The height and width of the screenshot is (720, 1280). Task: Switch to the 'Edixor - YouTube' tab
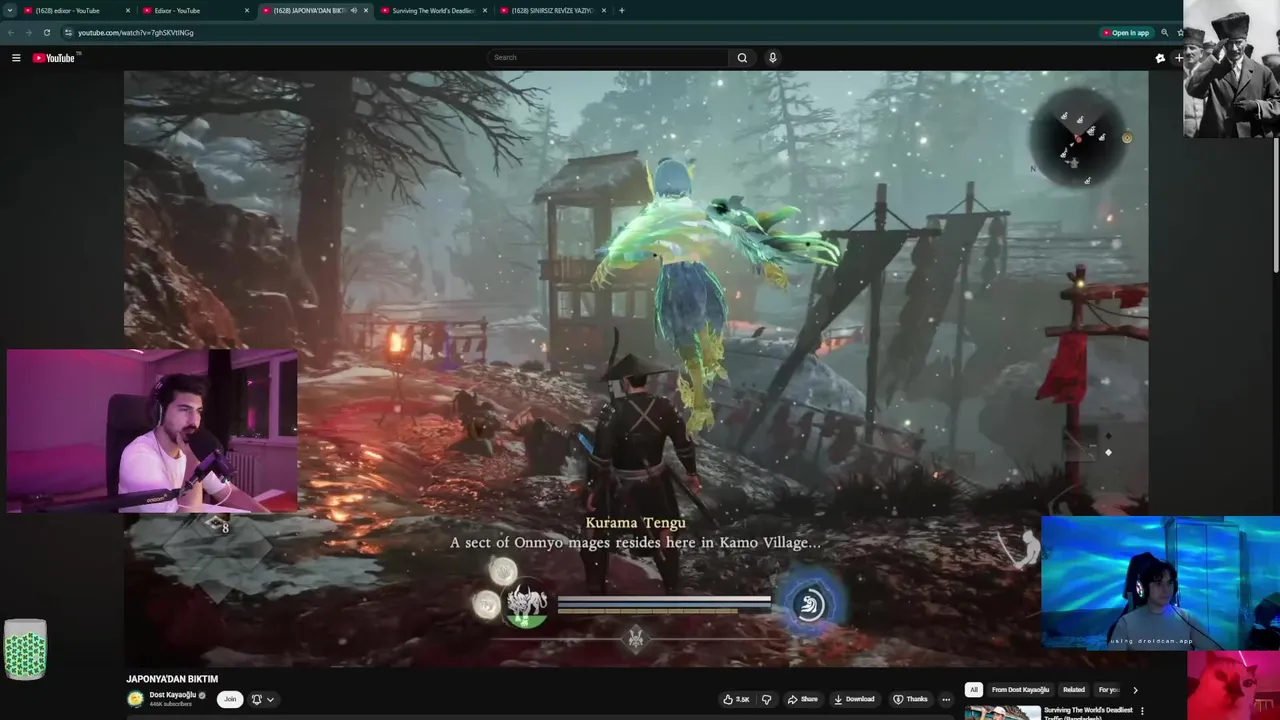pyautogui.click(x=195, y=11)
